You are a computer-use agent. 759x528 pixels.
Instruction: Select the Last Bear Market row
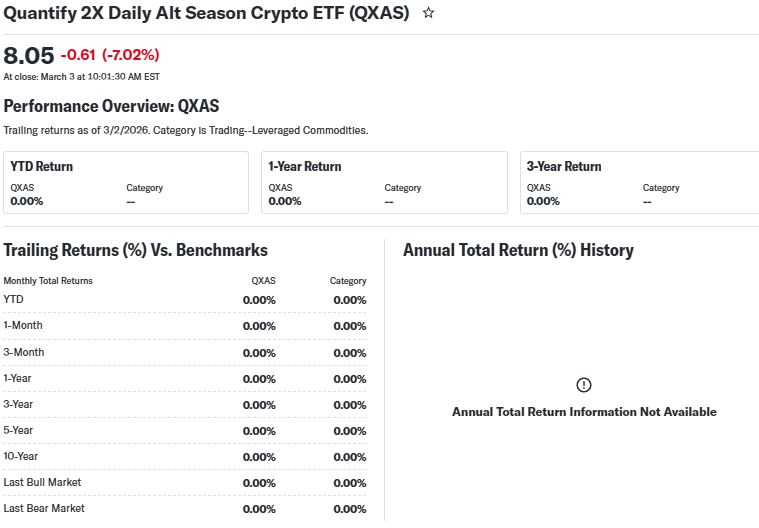pyautogui.click(x=185, y=509)
